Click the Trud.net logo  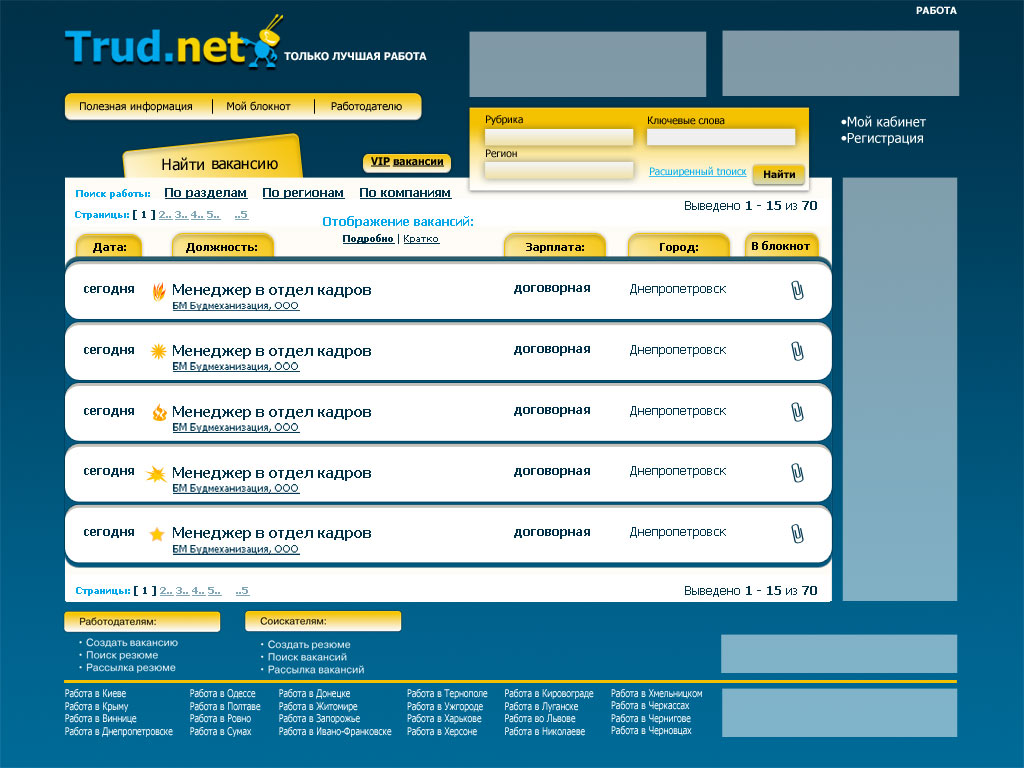click(160, 46)
